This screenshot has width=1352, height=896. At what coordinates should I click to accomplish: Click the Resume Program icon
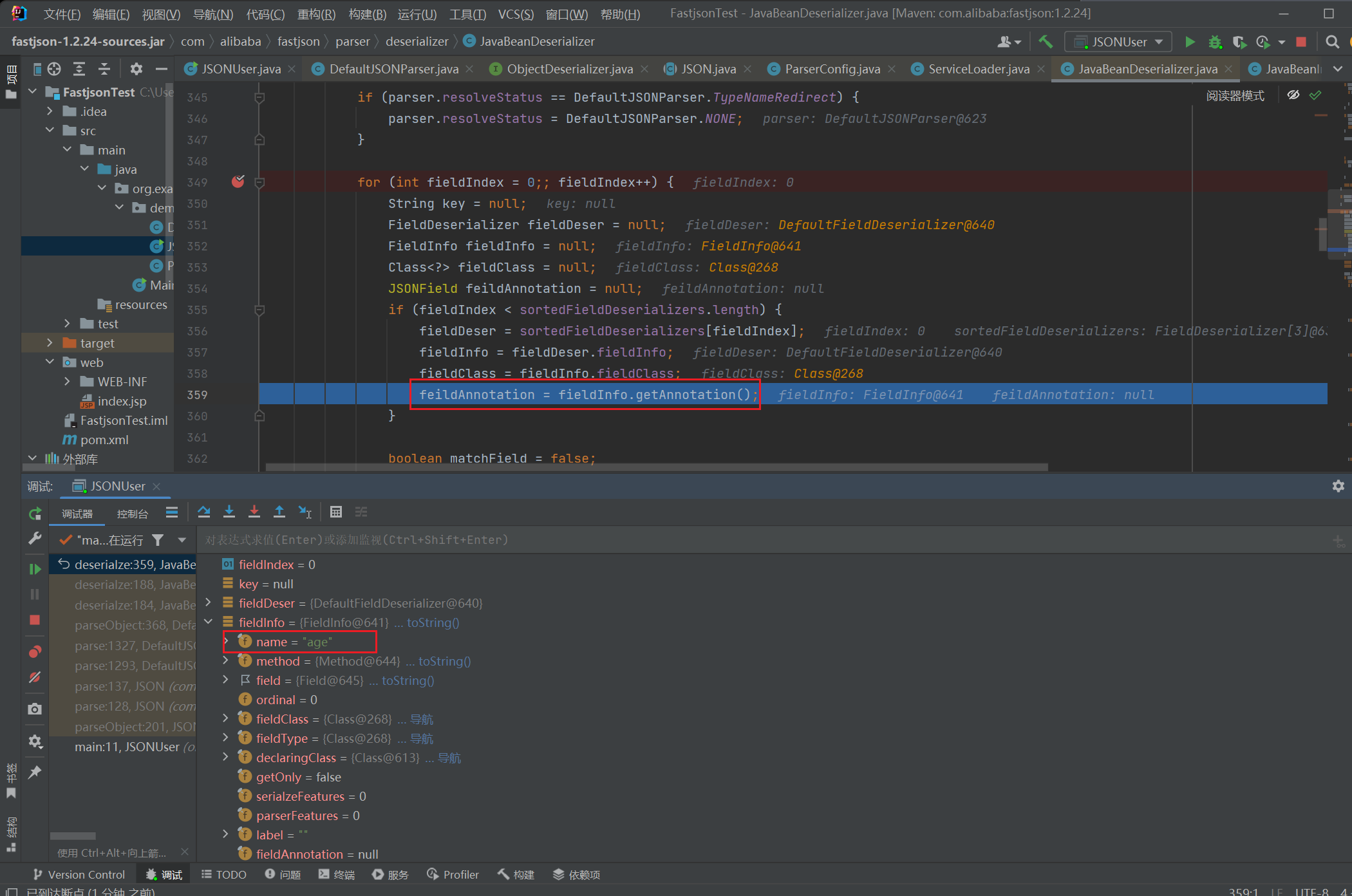(x=35, y=569)
